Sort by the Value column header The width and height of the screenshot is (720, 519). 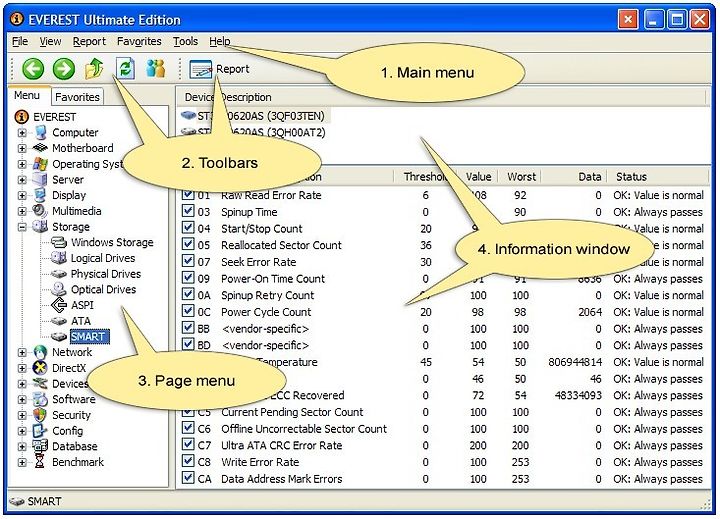pos(478,176)
